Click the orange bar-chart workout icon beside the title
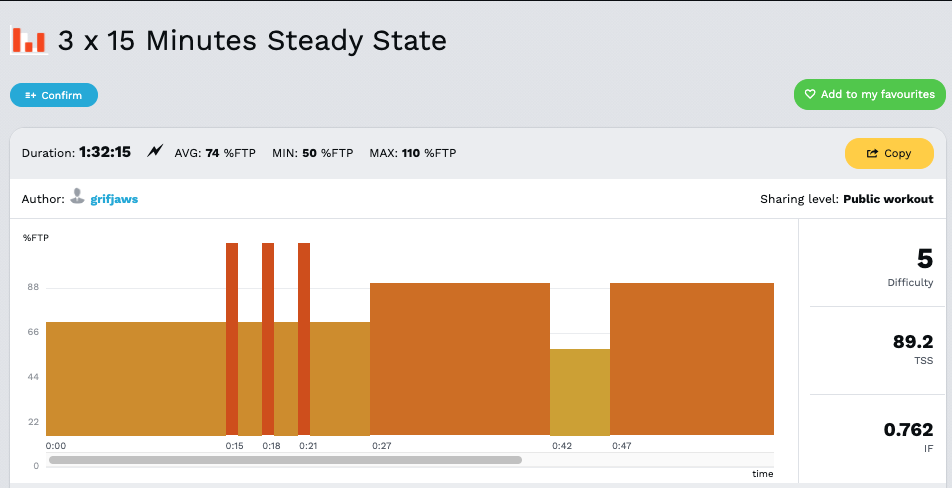This screenshot has width=952, height=488. point(28,40)
